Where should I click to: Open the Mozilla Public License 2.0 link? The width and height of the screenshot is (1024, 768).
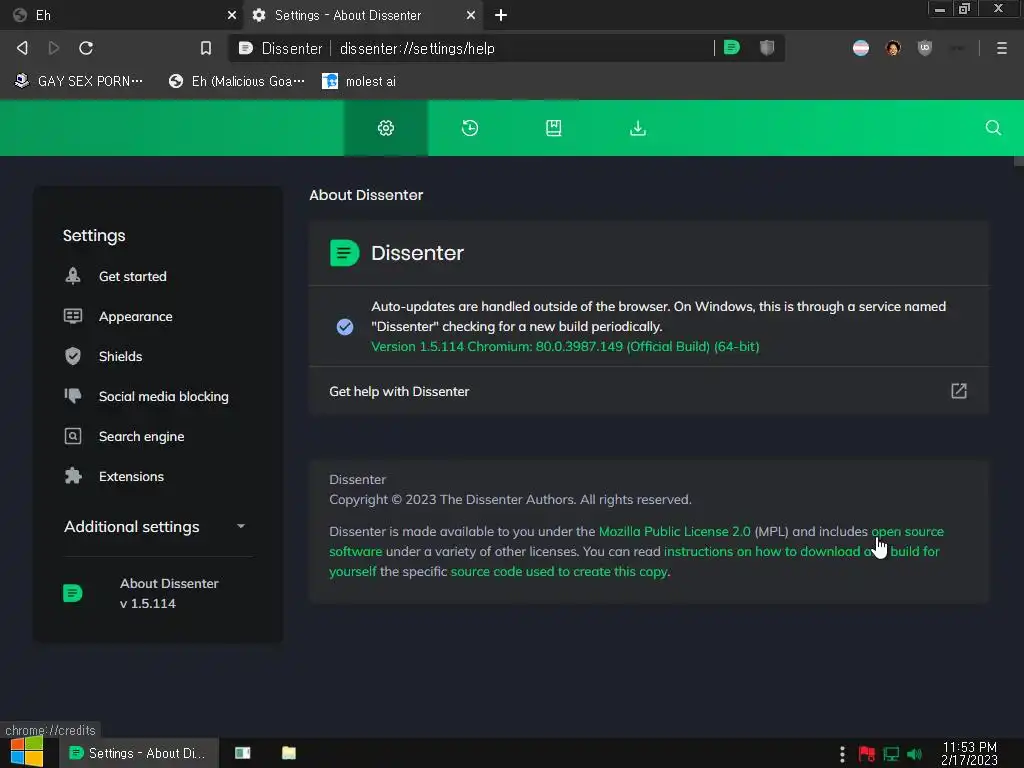(675, 531)
